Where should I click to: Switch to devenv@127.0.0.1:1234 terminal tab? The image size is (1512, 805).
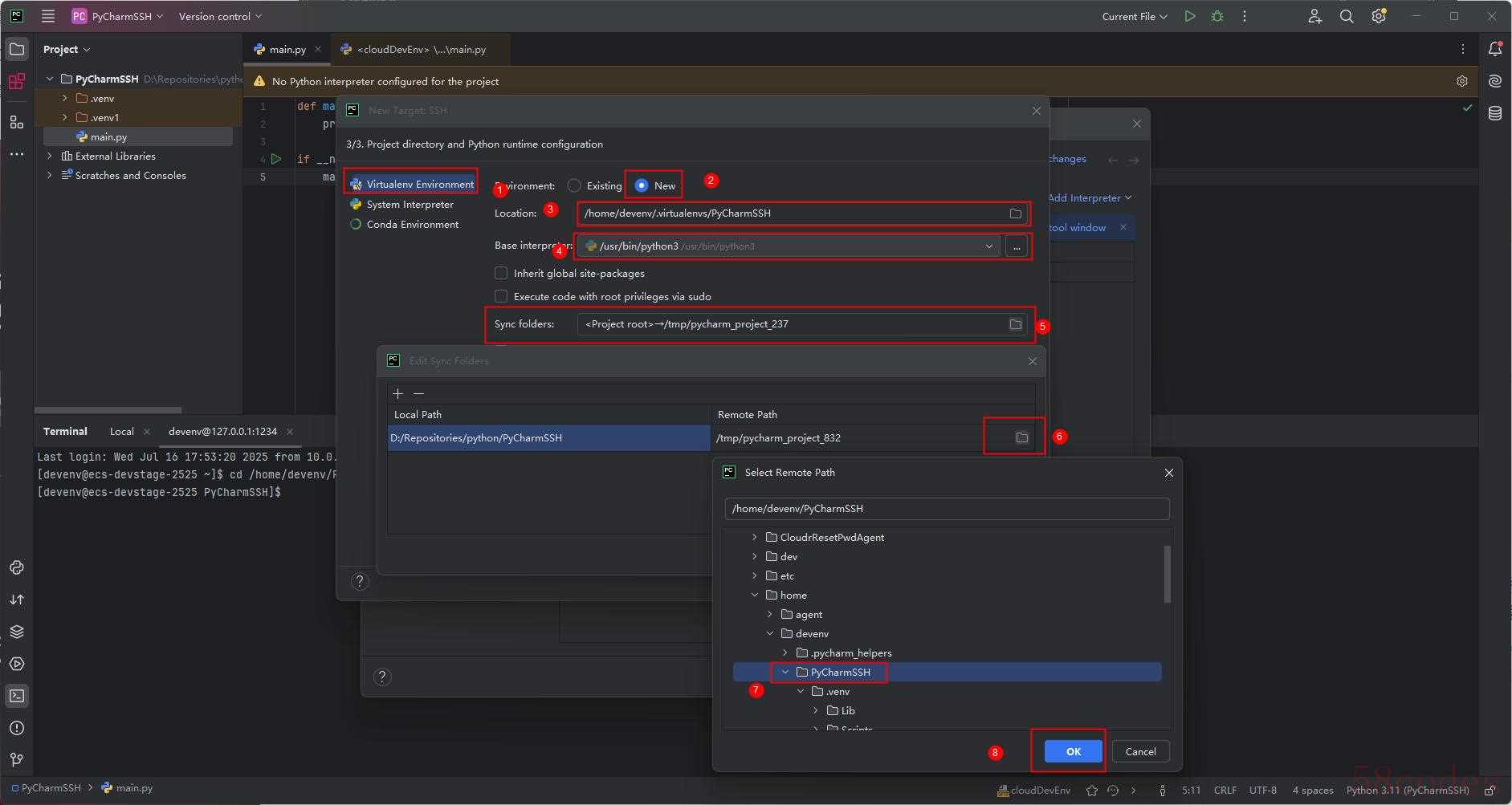tap(222, 431)
